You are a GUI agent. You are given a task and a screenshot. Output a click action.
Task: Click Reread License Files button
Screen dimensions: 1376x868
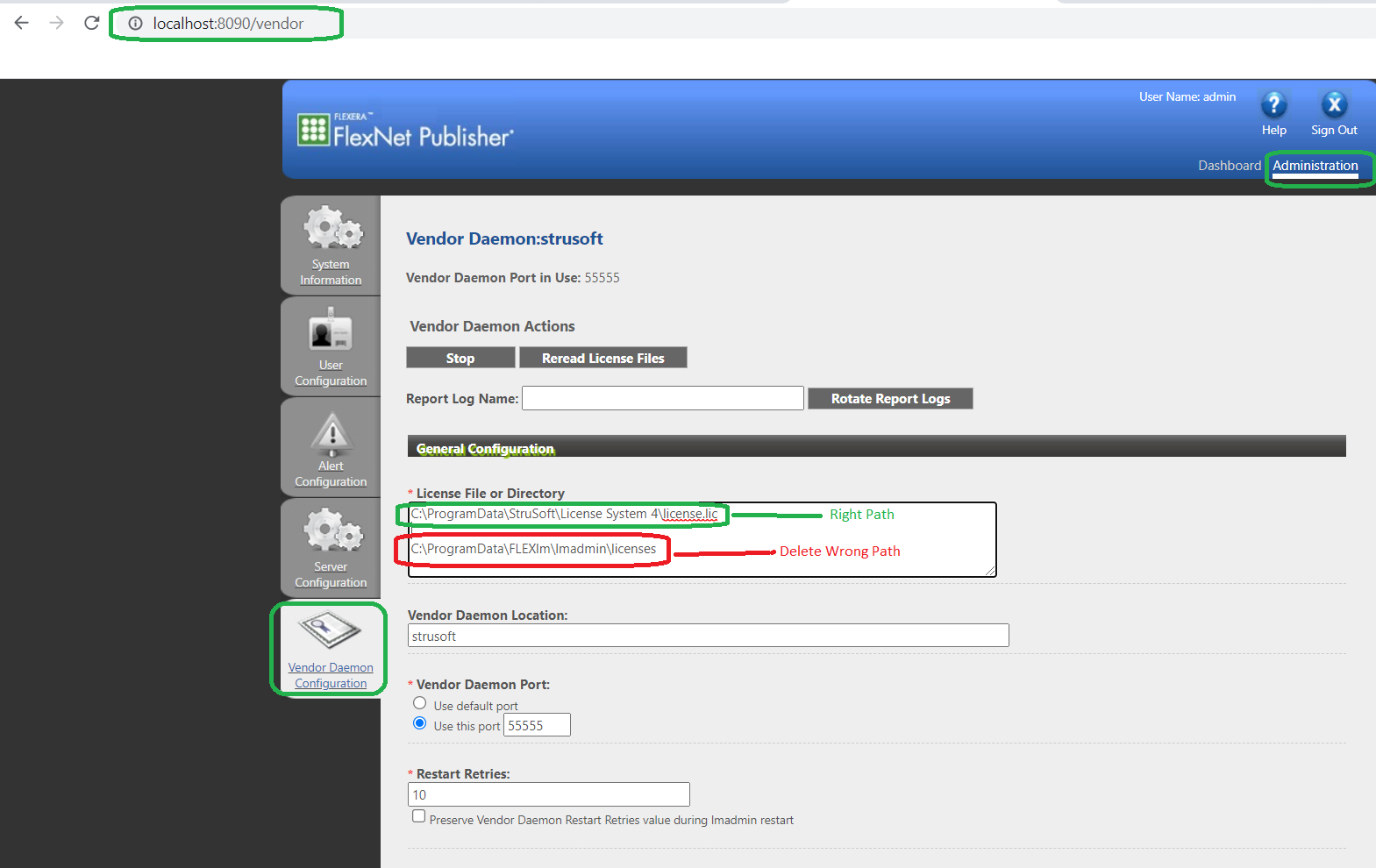(603, 358)
